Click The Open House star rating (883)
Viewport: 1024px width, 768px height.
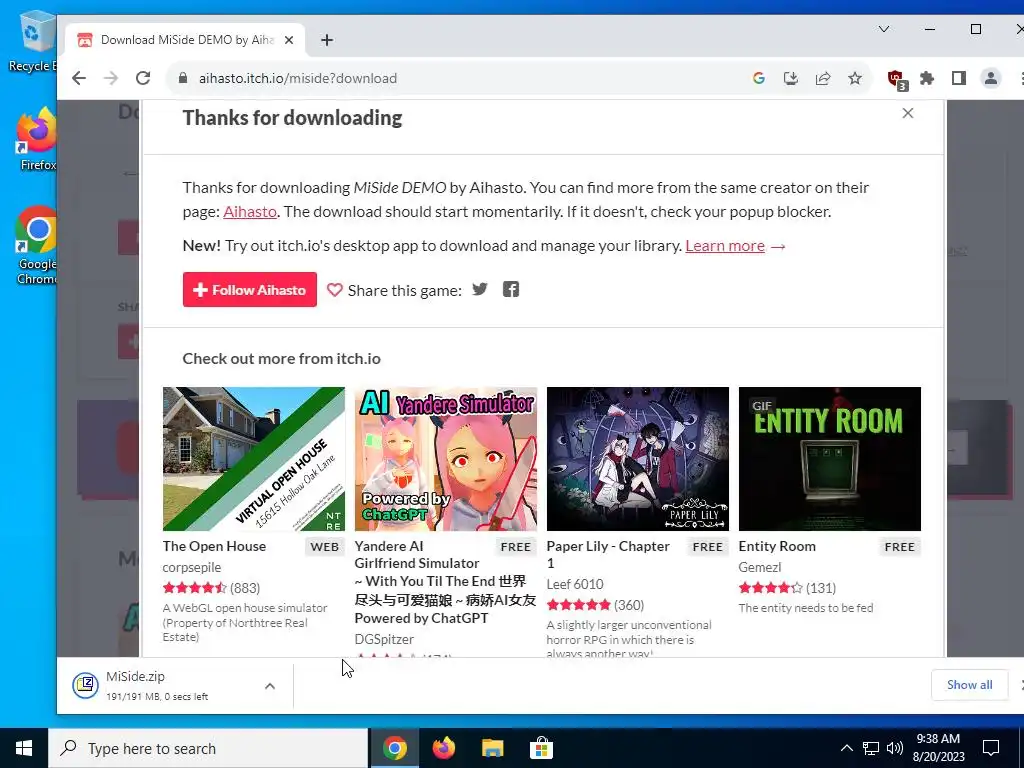click(x=211, y=588)
